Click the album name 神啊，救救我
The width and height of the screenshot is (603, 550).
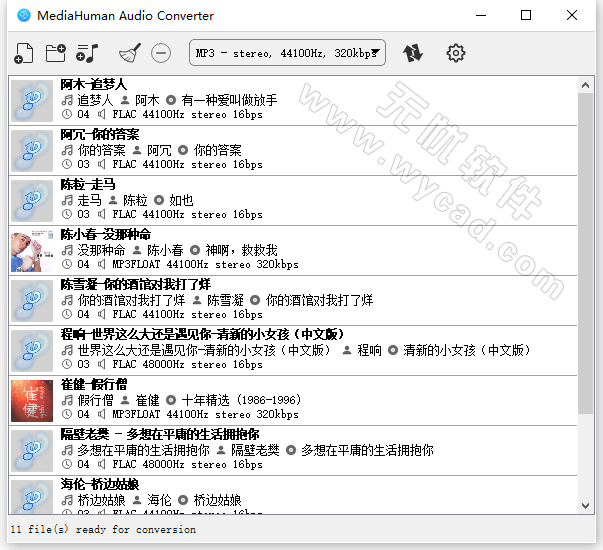click(x=242, y=250)
